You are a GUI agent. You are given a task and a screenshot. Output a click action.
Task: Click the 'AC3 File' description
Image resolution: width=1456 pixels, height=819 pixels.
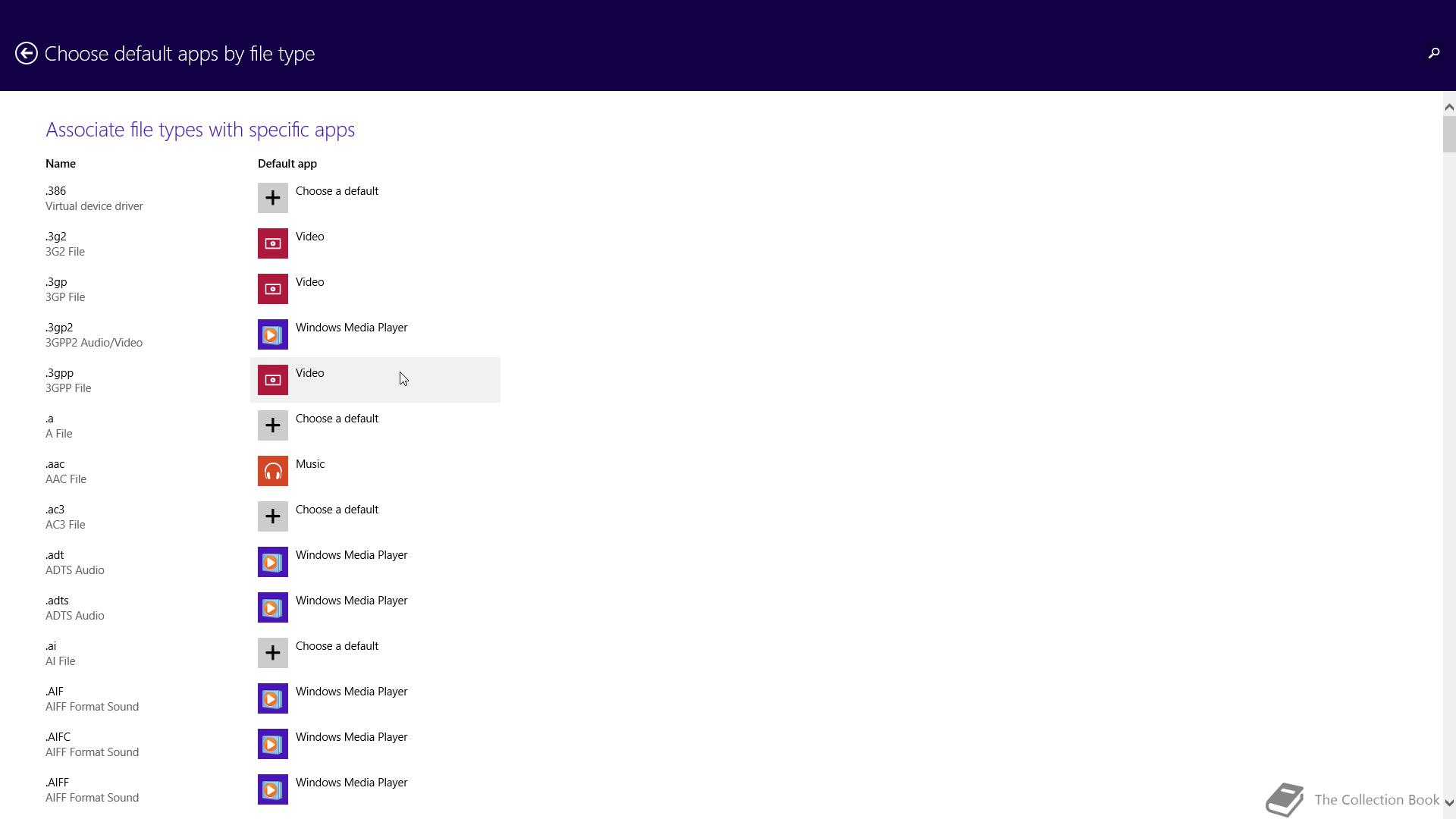click(x=65, y=525)
